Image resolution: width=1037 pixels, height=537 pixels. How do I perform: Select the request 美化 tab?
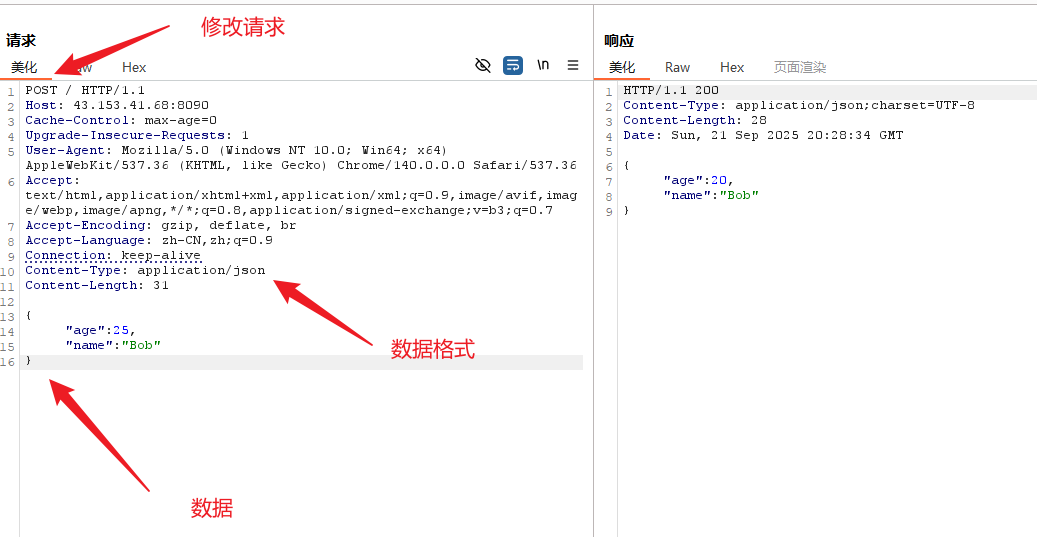[x=24, y=67]
